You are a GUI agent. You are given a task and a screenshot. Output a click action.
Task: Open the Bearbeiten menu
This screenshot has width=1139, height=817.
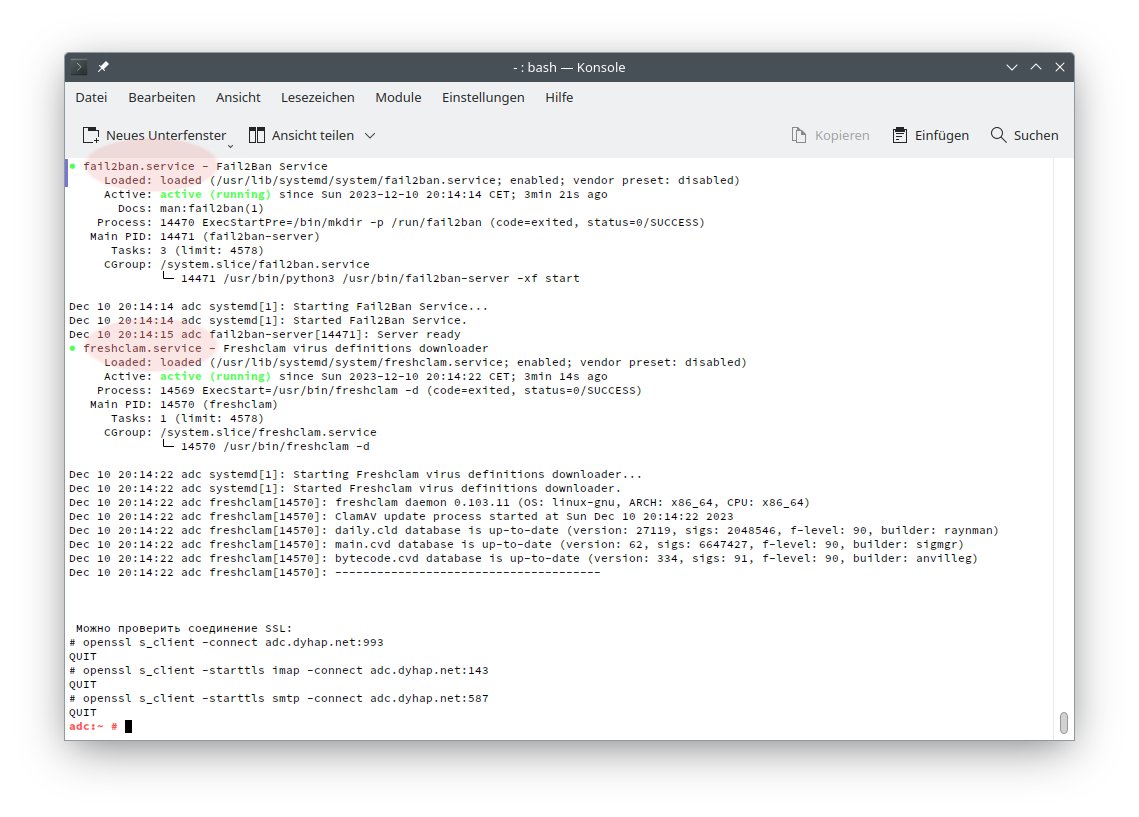(x=162, y=97)
